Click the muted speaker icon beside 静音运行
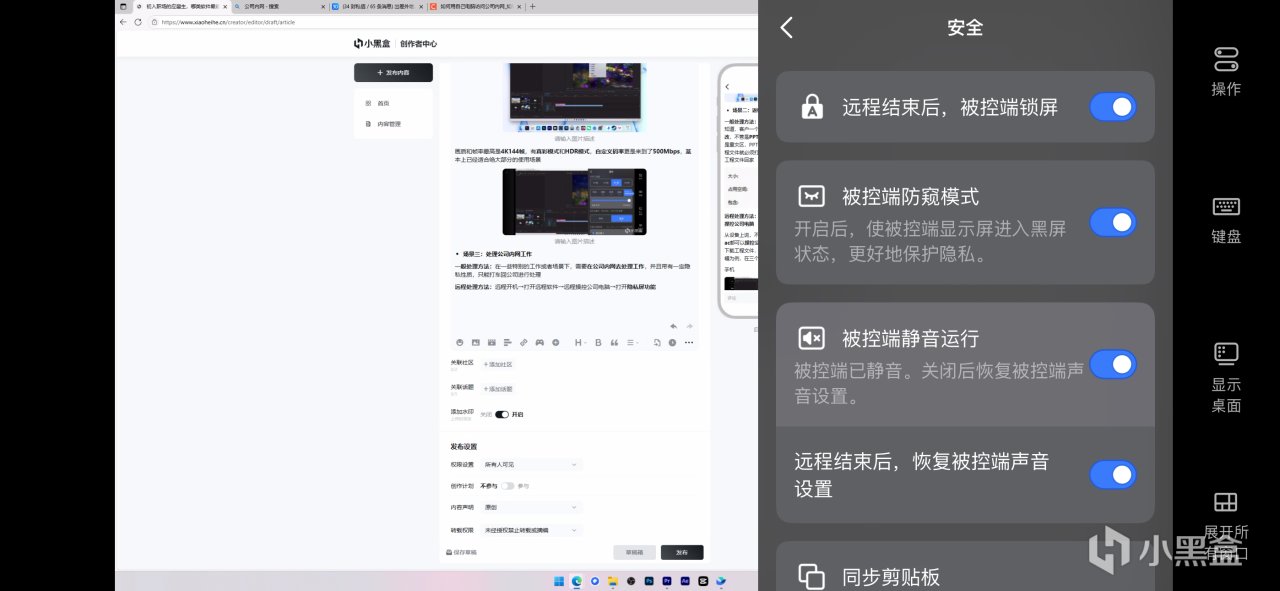 812,338
